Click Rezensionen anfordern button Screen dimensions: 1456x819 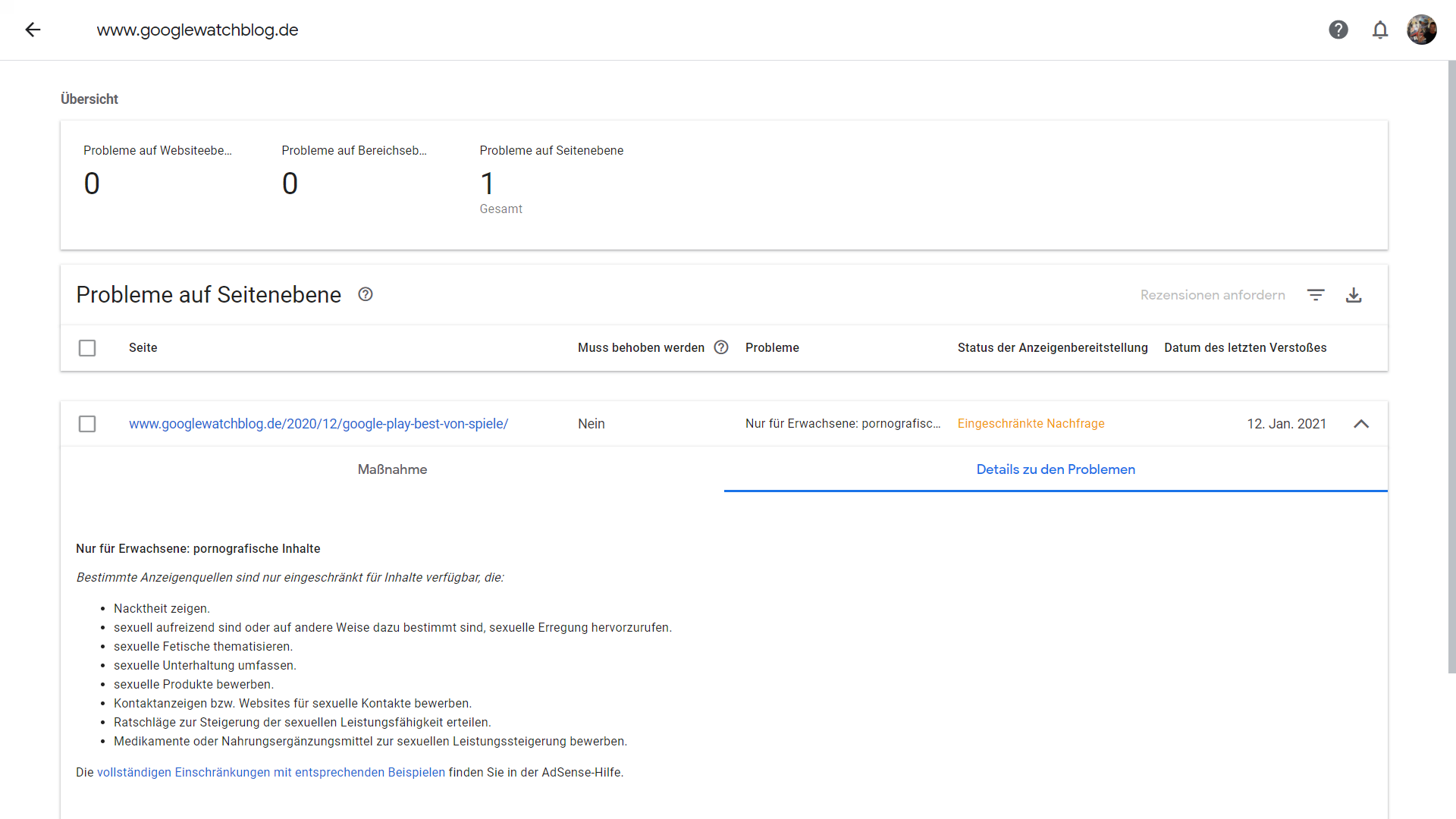tap(1213, 295)
